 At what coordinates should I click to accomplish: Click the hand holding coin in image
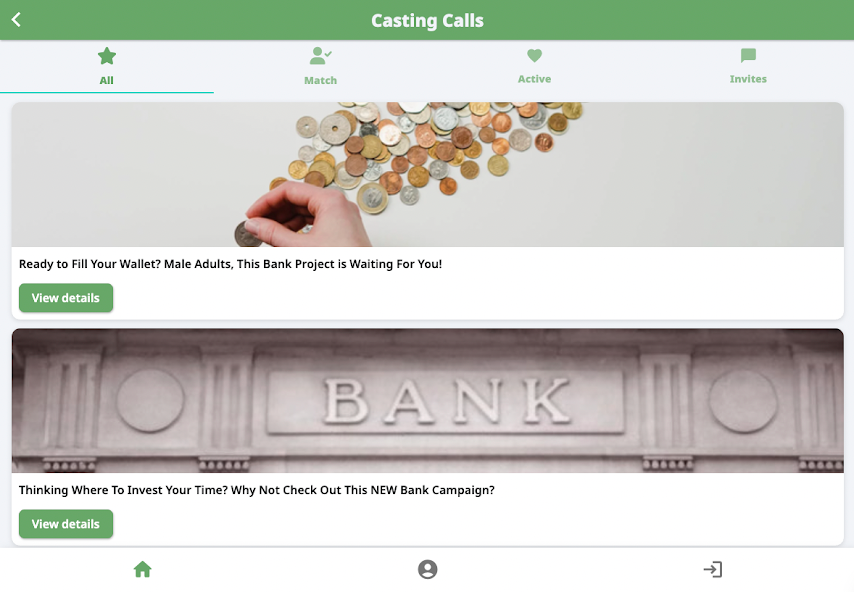[305, 215]
